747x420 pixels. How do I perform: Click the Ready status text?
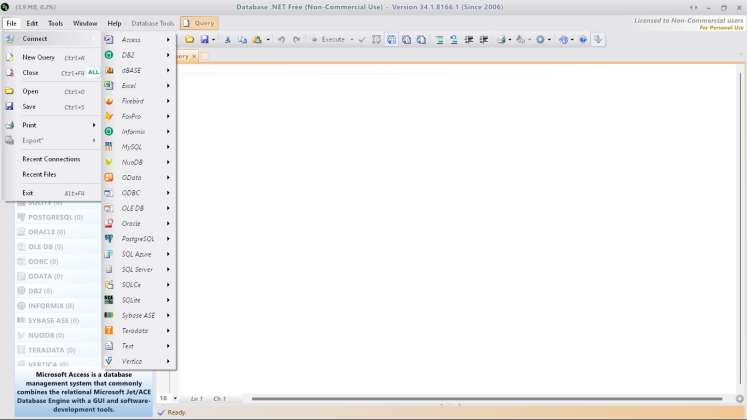177,412
